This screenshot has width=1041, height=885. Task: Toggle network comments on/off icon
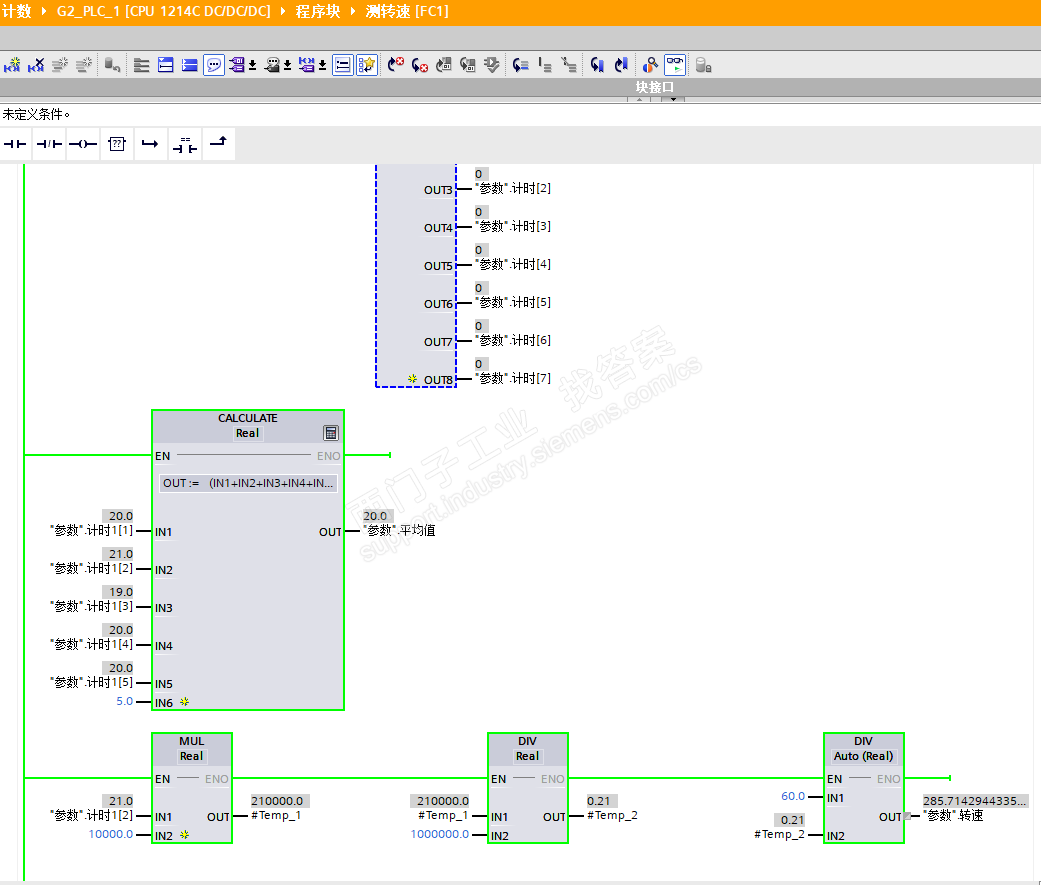click(x=343, y=65)
